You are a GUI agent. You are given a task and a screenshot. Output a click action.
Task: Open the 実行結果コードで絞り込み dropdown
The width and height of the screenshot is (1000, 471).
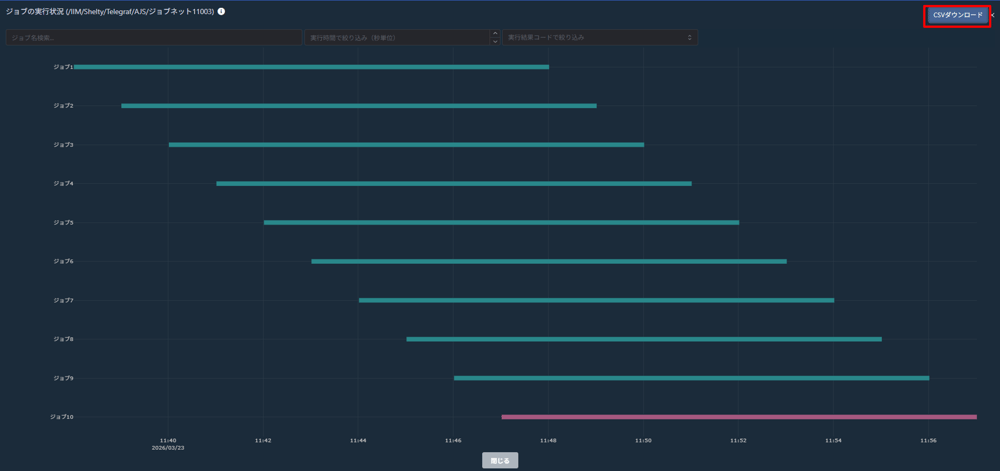click(x=599, y=38)
